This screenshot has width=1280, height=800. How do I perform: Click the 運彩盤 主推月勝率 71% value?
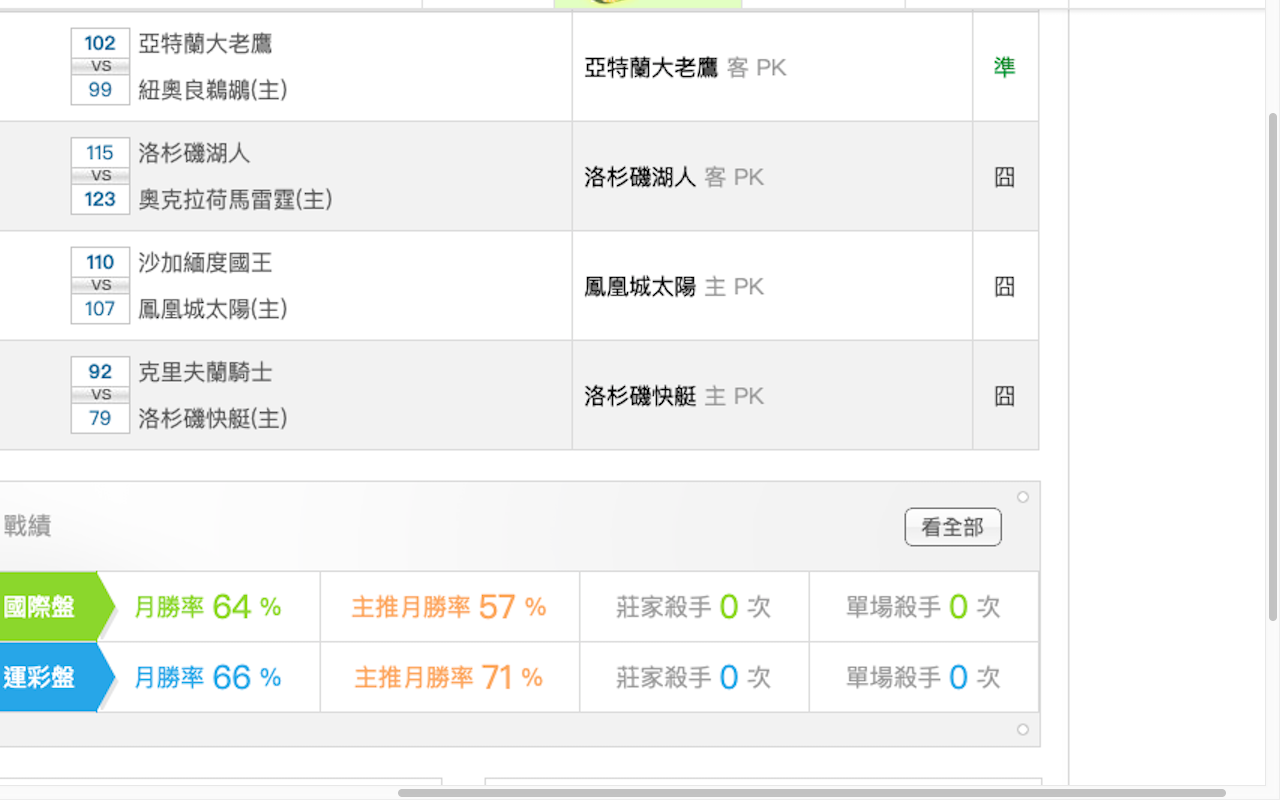[x=449, y=677]
